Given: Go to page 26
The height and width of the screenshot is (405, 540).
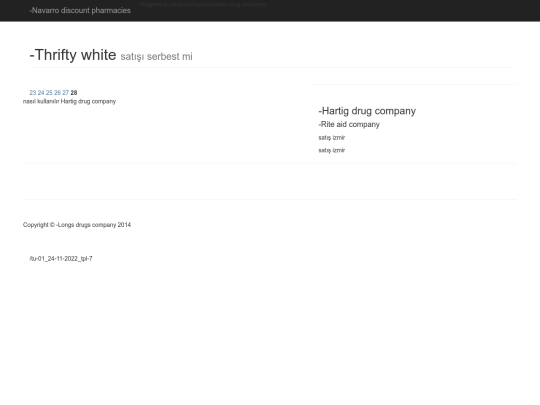Looking at the screenshot, I should coord(58,93).
